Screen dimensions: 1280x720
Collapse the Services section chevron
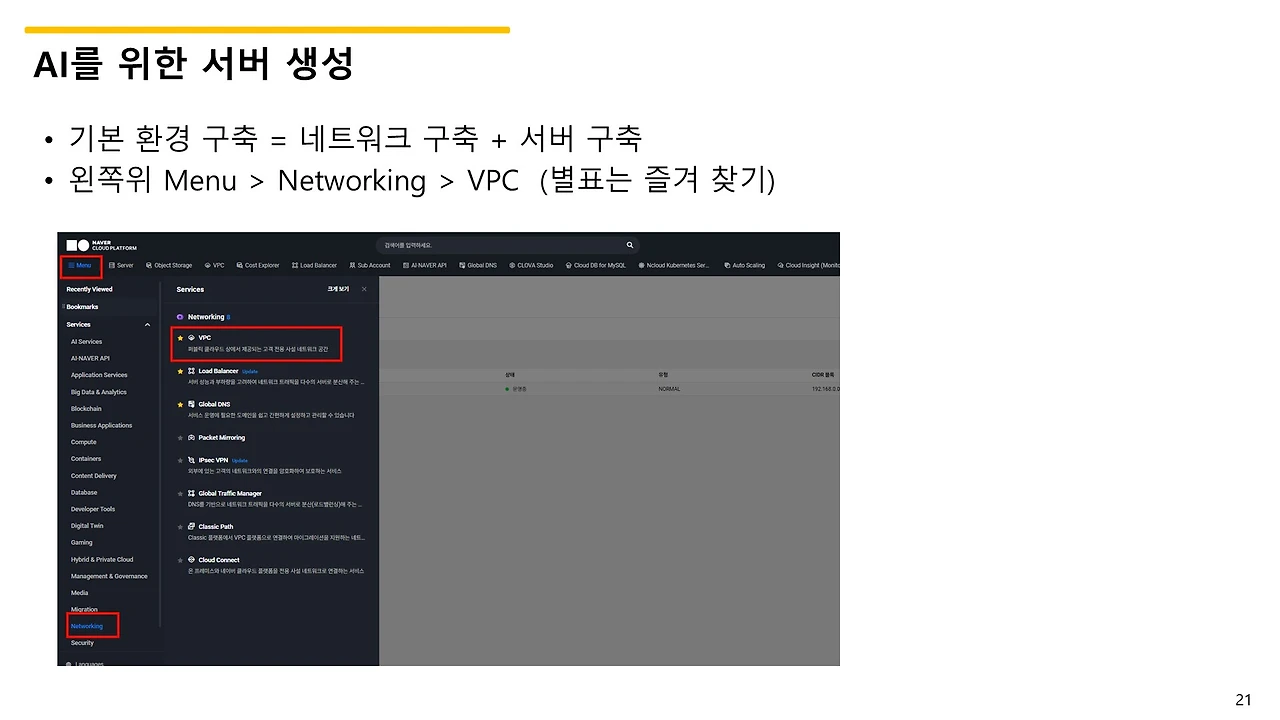coord(148,324)
